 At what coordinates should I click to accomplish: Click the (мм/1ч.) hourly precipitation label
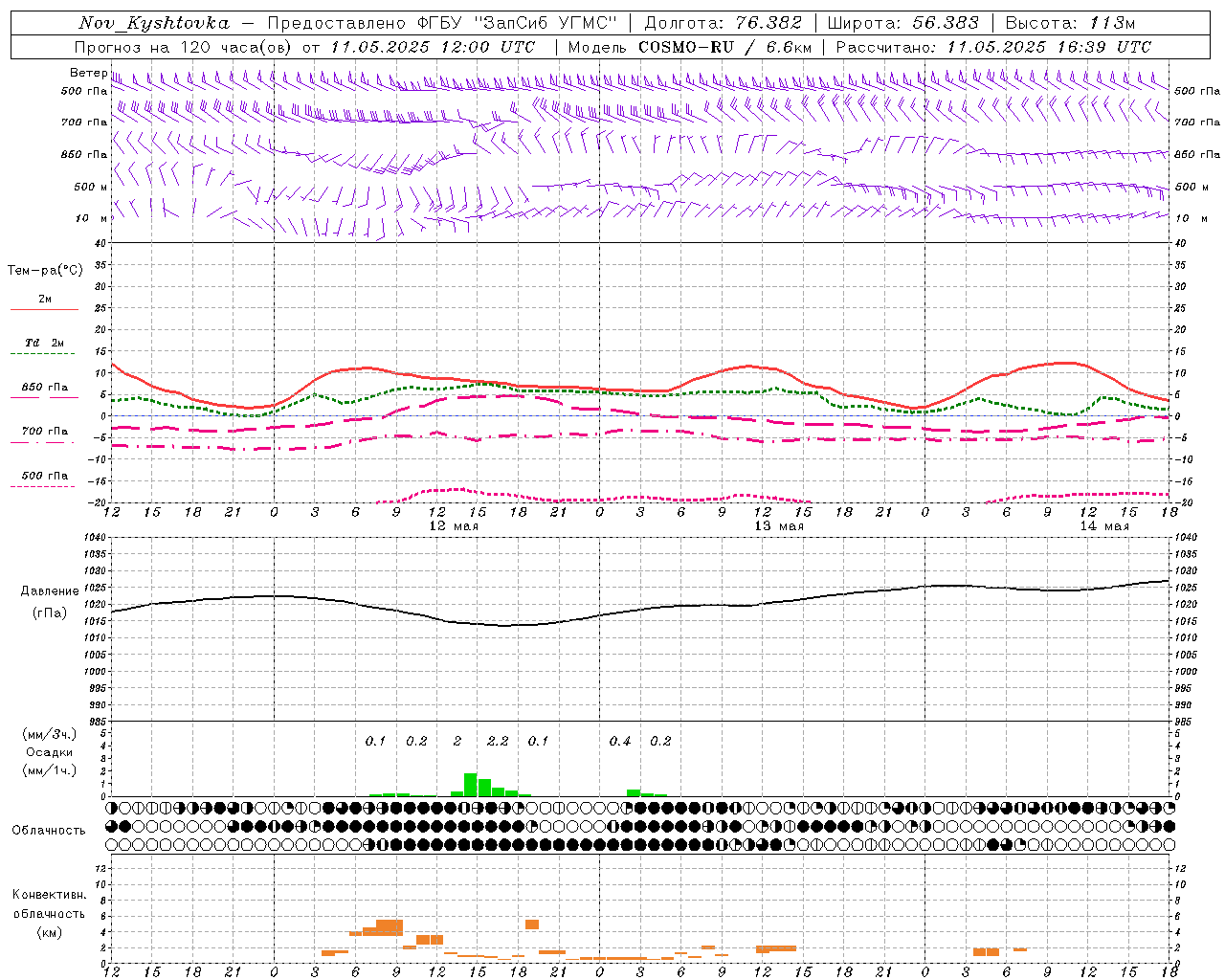click(x=50, y=770)
